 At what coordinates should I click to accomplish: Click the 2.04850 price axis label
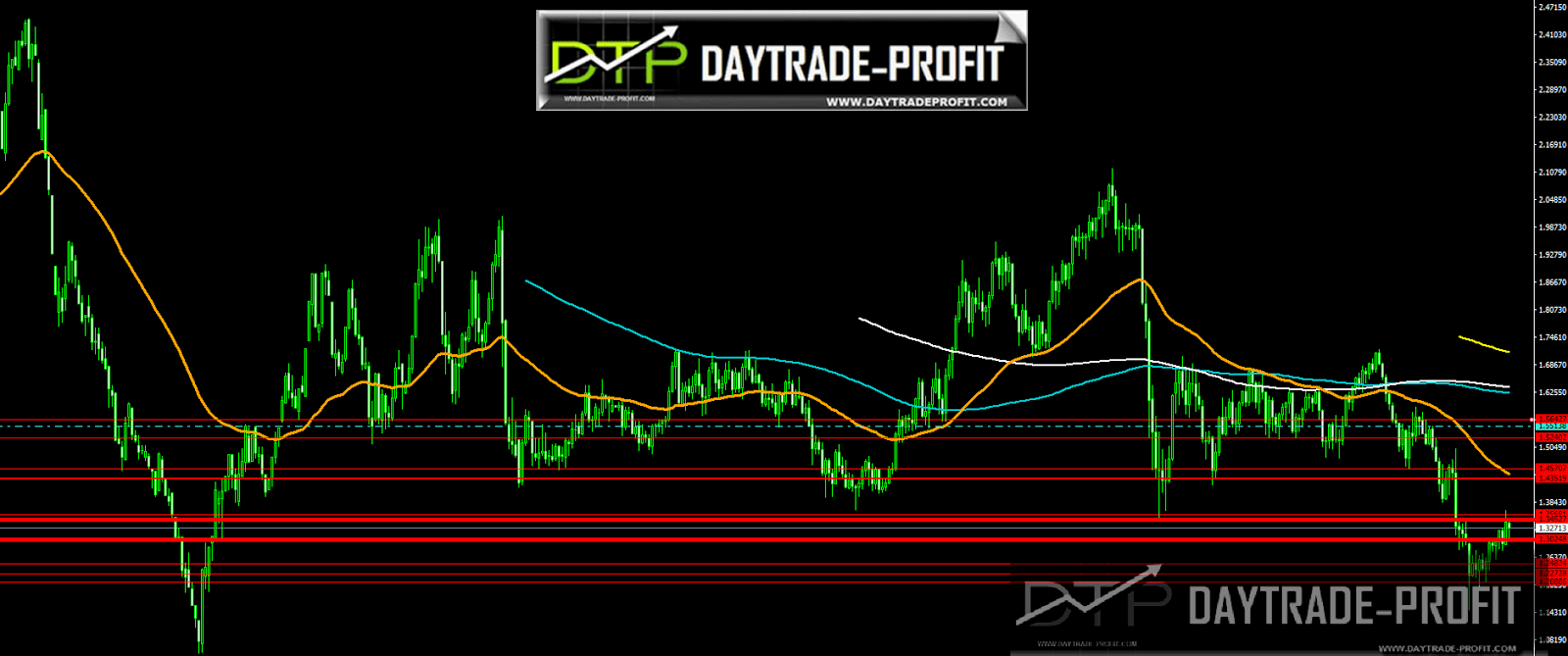[1551, 199]
